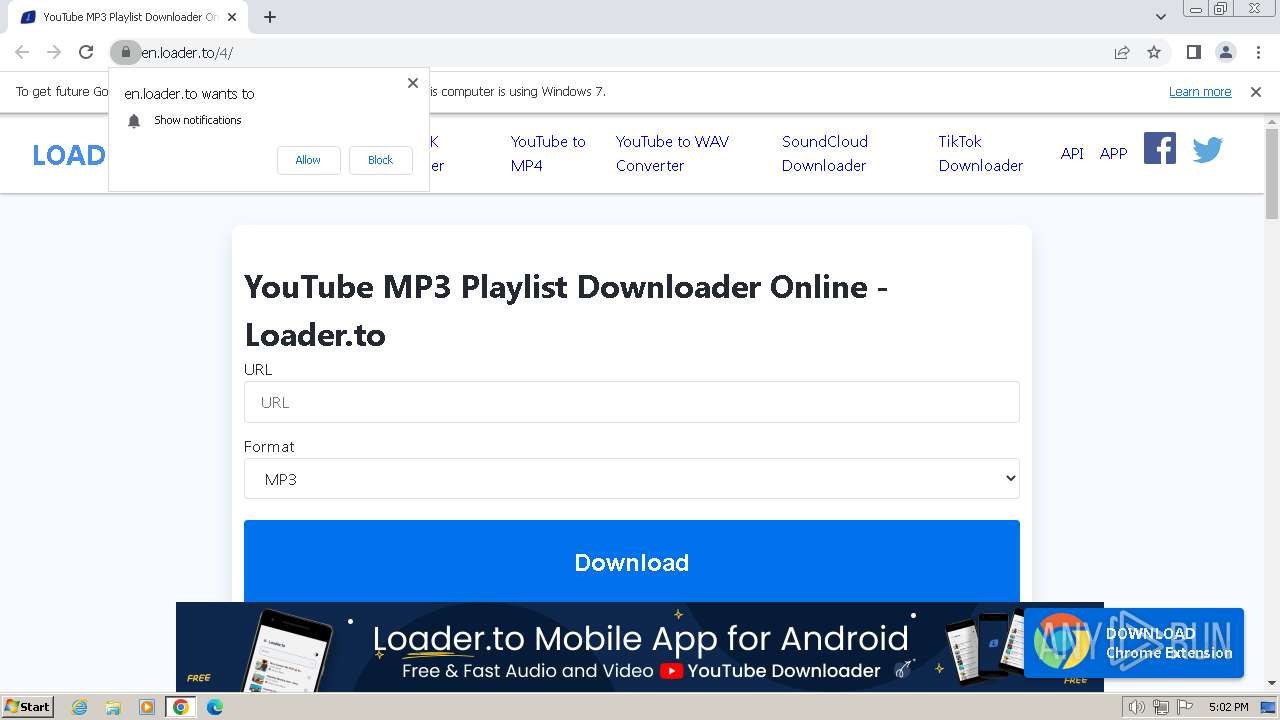Open the API link
Screen dimensions: 1280x720
click(1072, 154)
